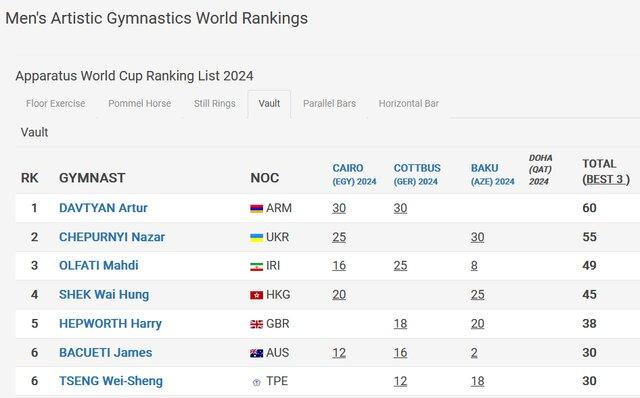Open CHEPURNYI Nazar's profile link

coord(112,237)
